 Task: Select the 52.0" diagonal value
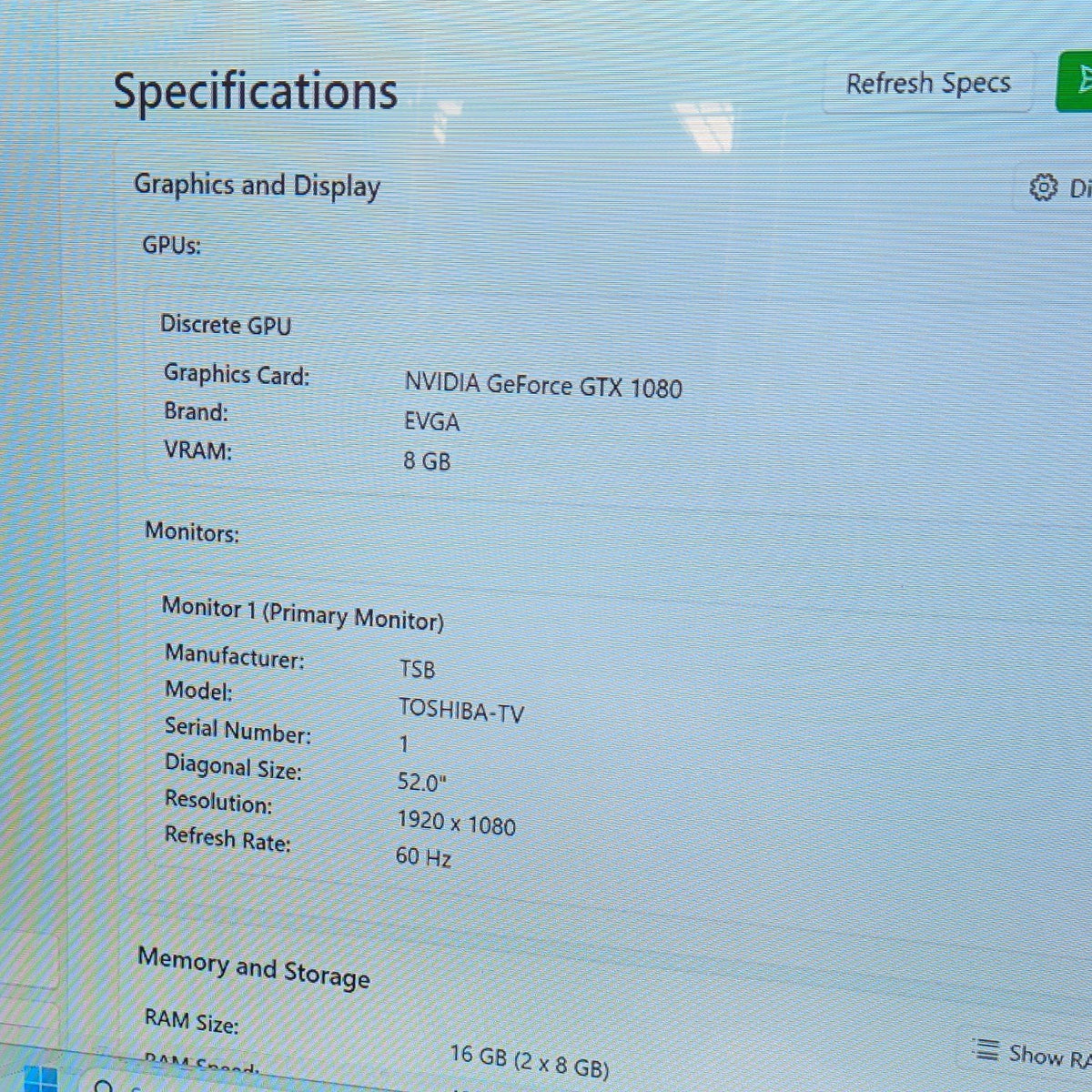click(x=422, y=783)
